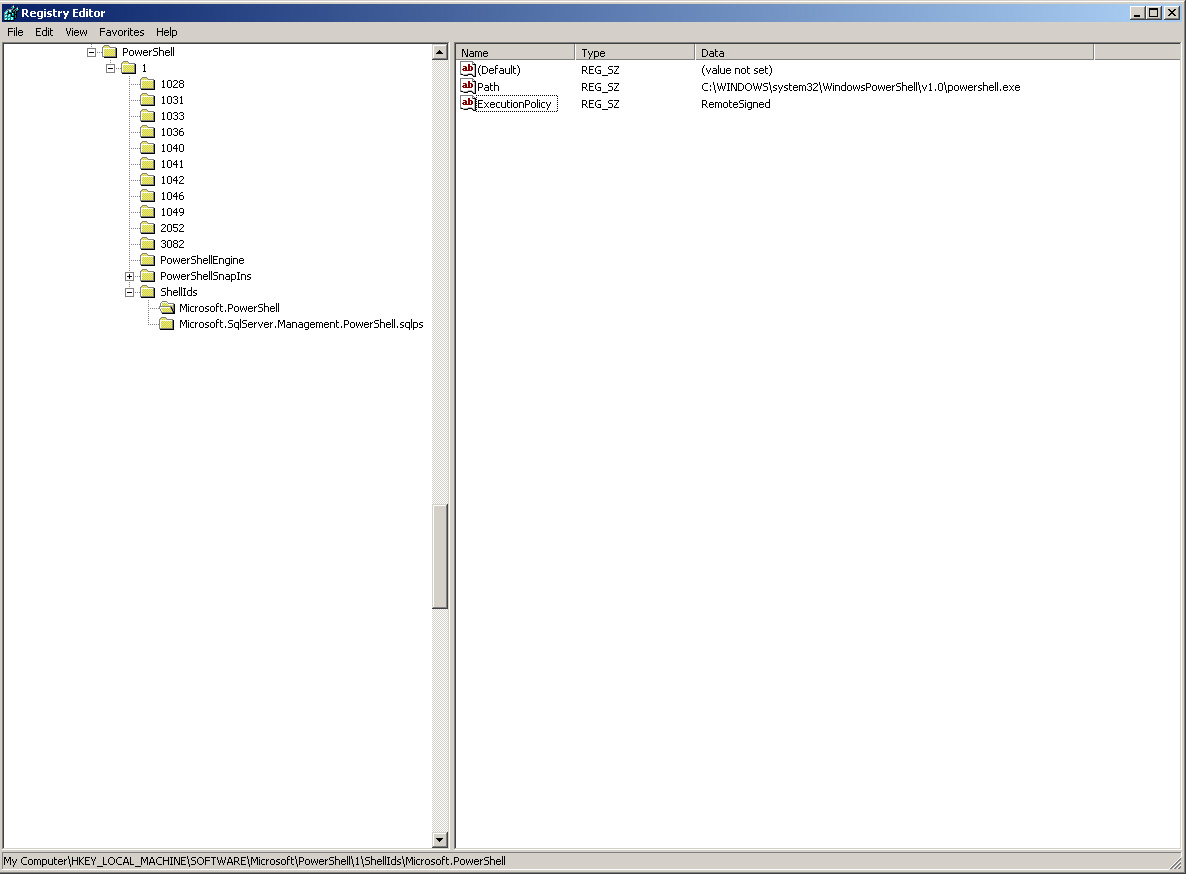The width and height of the screenshot is (1186, 874).
Task: Select the Microsoft.PowerShell tree label
Action: [x=229, y=308]
